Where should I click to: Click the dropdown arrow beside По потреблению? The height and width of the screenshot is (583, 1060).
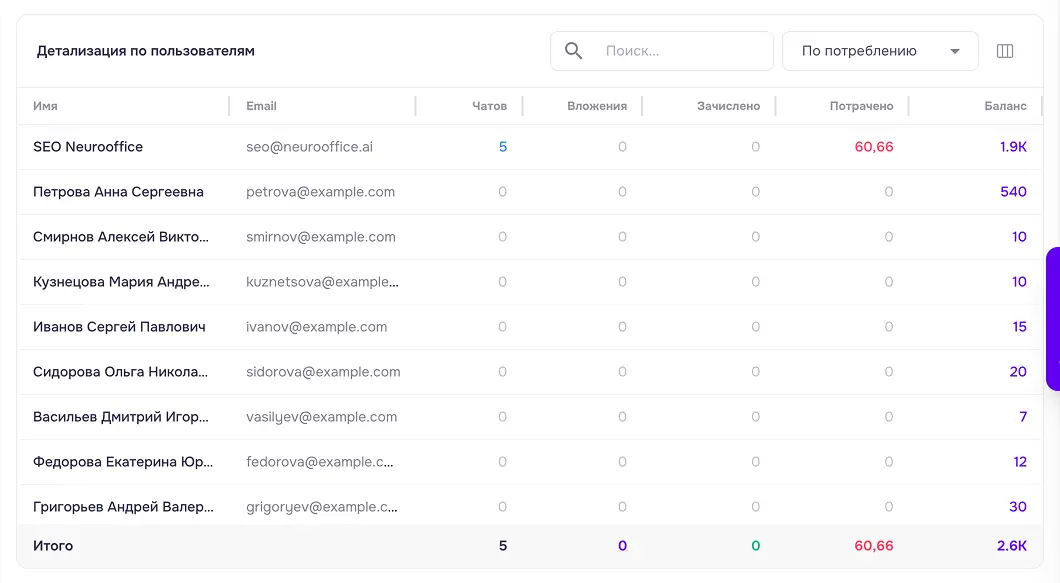pyautogui.click(x=955, y=51)
